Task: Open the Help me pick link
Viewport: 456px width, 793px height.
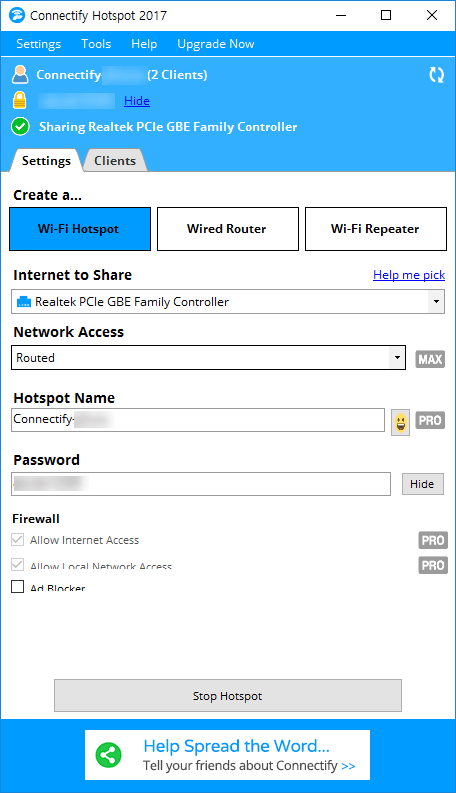Action: 409,275
